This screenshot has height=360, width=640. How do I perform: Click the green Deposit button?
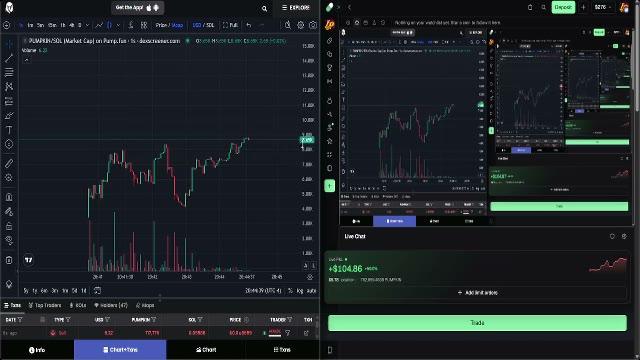563,7
